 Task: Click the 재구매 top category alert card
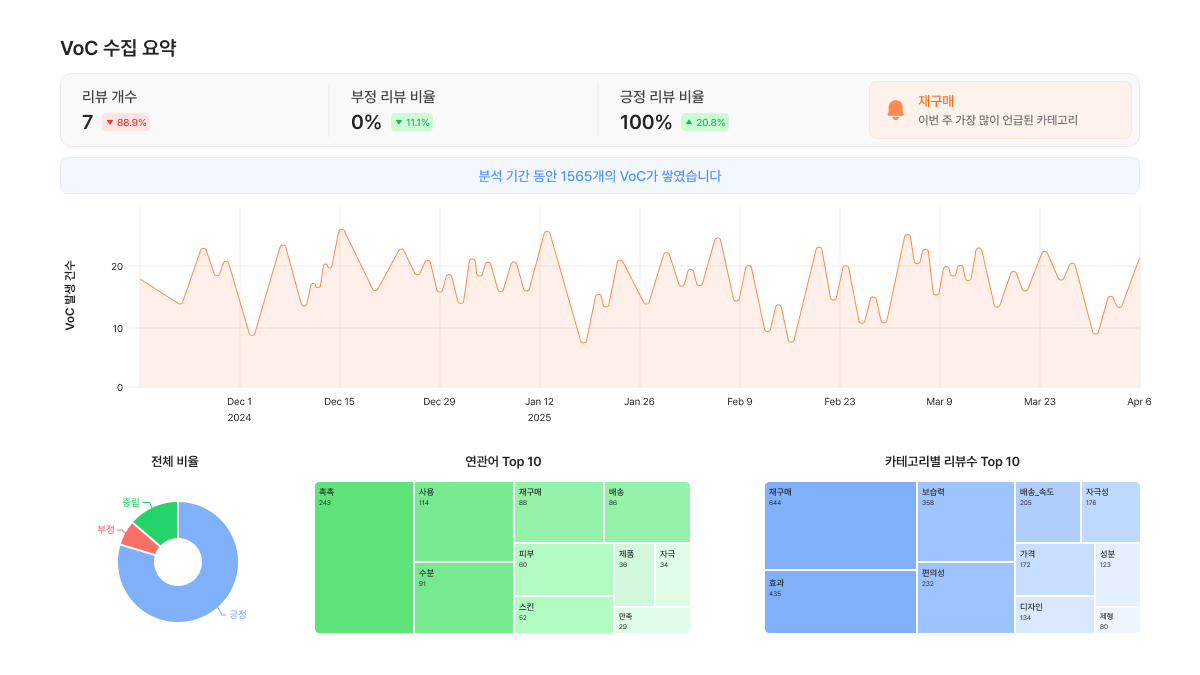click(1000, 110)
